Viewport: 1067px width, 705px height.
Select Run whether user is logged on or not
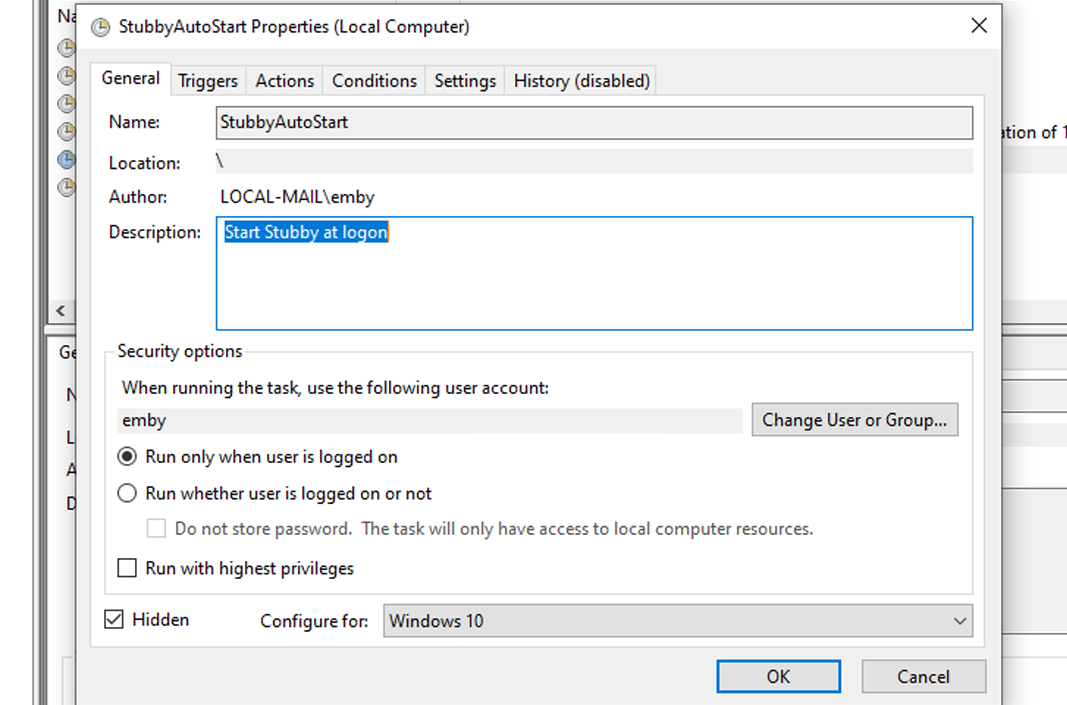pos(128,493)
